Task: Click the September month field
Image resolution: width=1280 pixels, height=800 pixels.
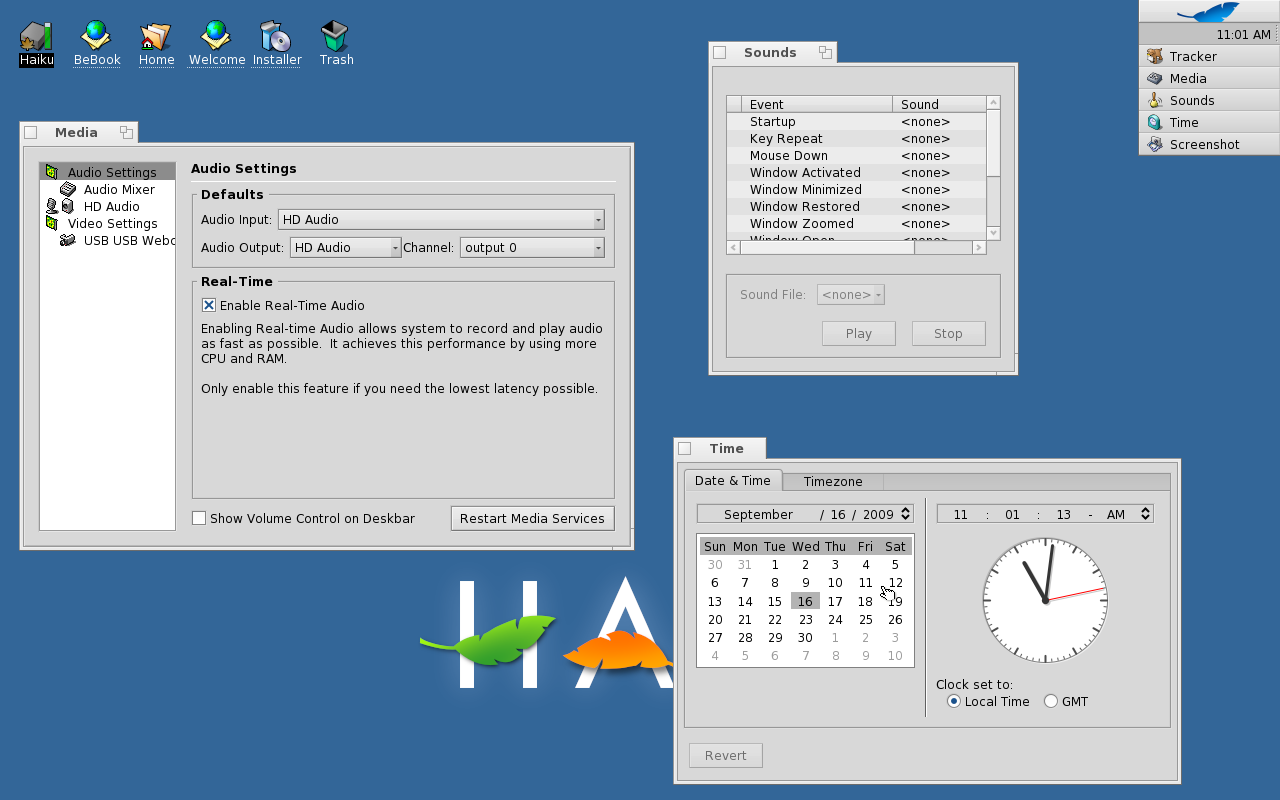Action: click(x=758, y=514)
